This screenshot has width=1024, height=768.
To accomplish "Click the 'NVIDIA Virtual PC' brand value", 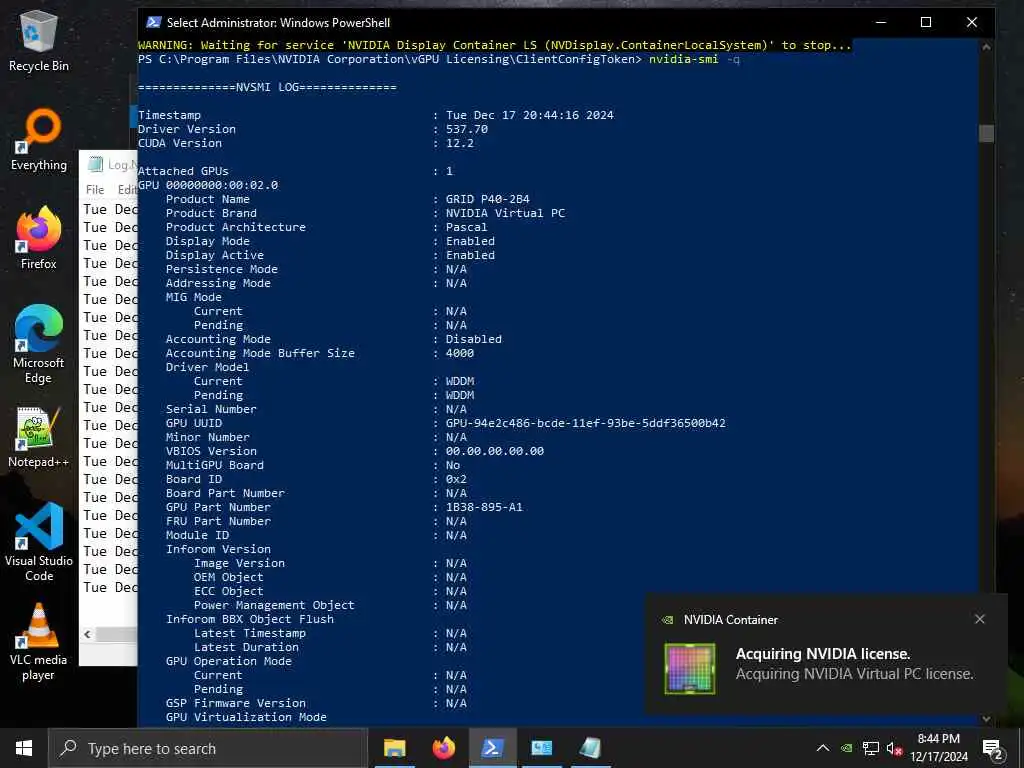I will [505, 213].
